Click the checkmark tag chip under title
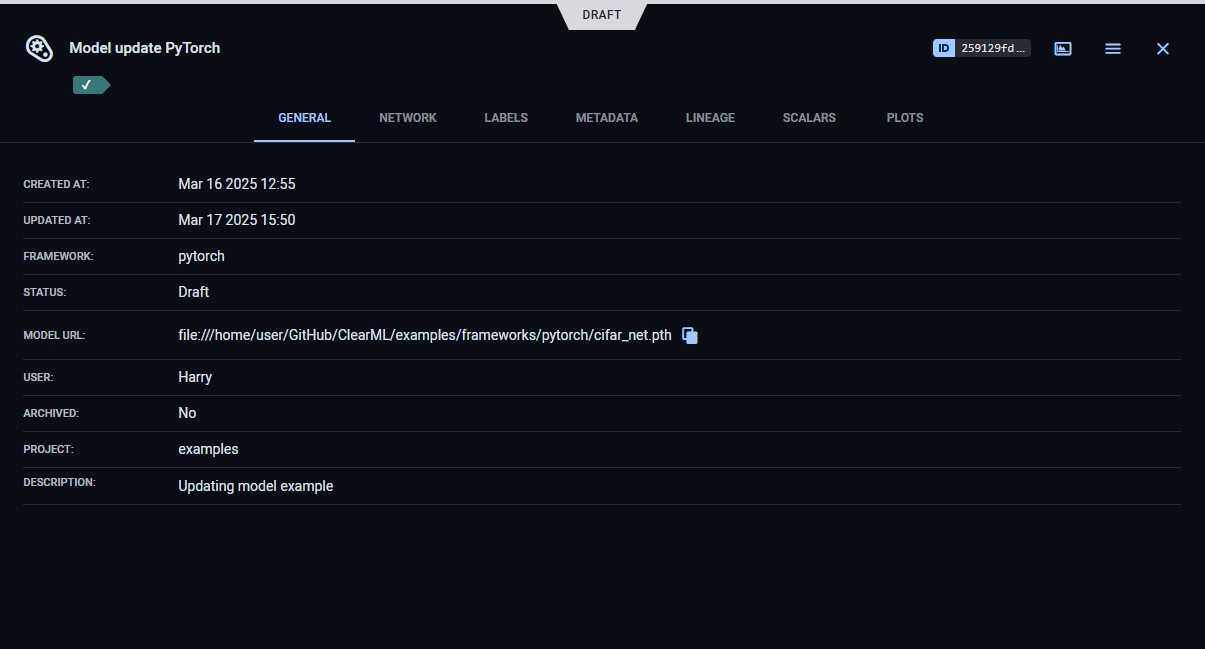 click(90, 85)
